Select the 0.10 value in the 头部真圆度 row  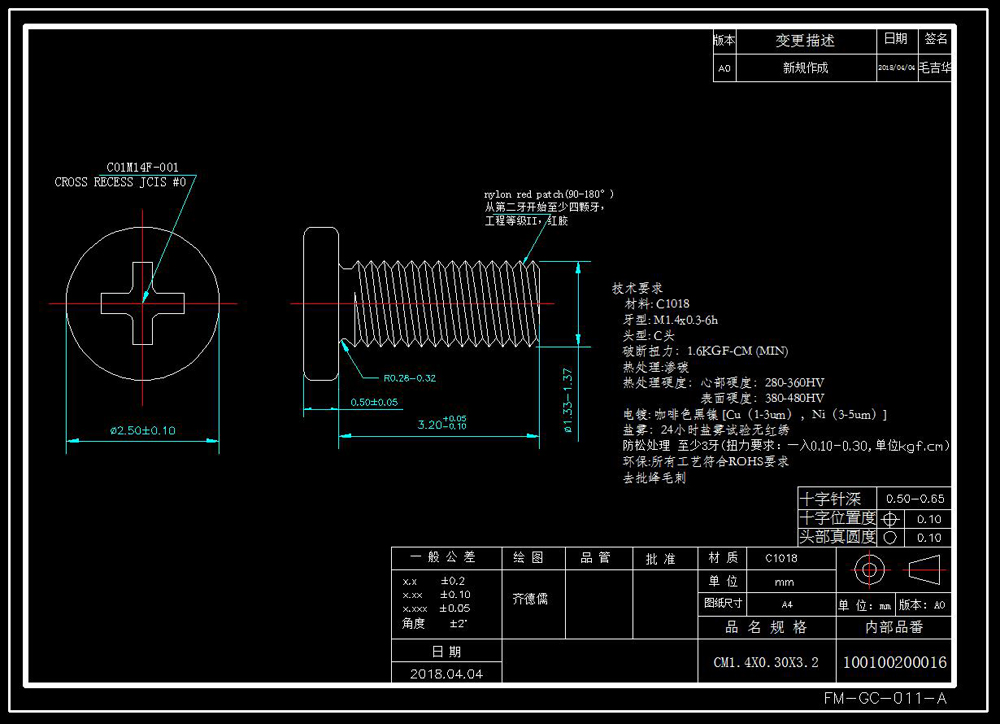928,537
